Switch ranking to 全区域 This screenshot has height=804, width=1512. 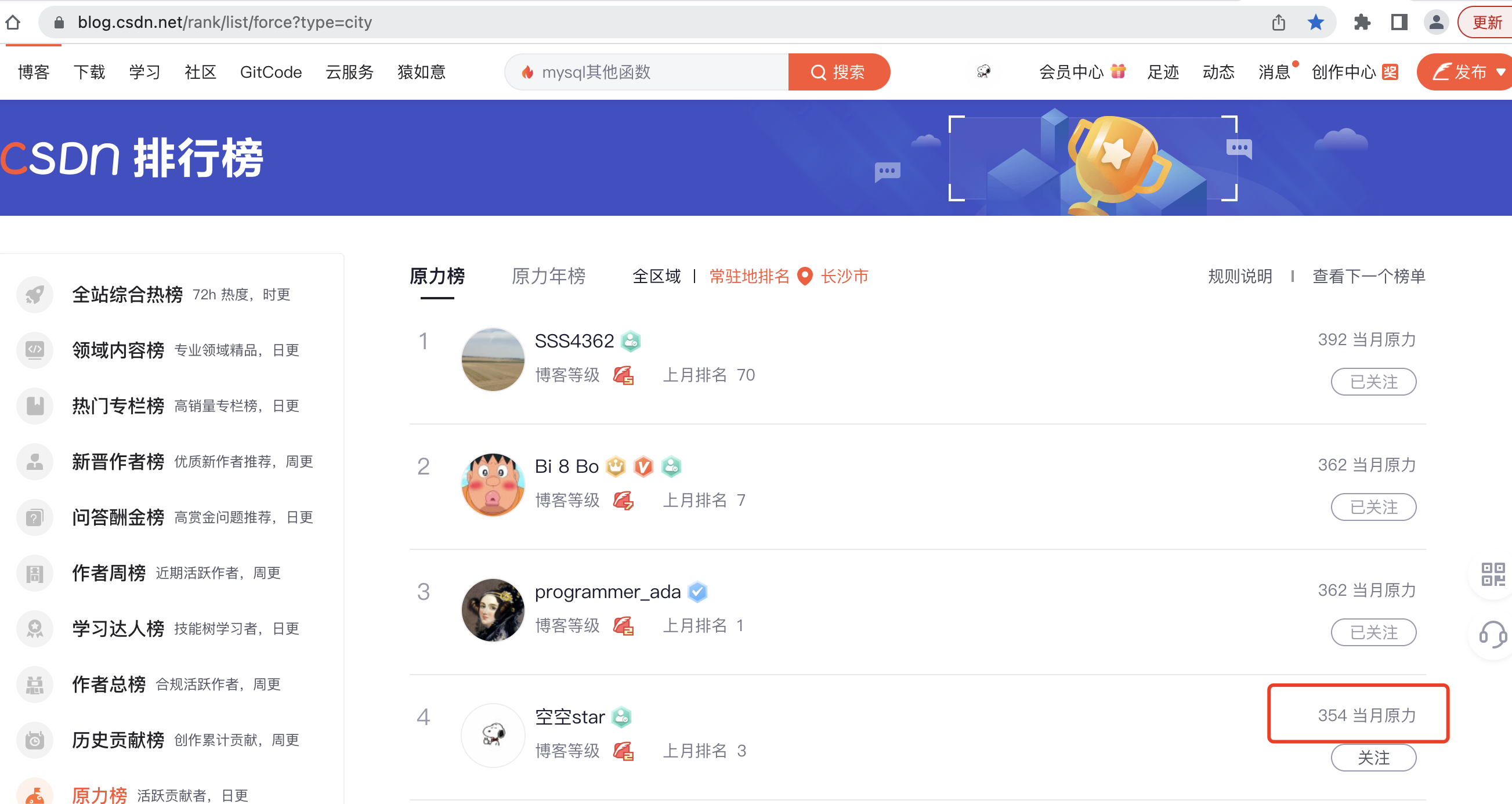(656, 276)
